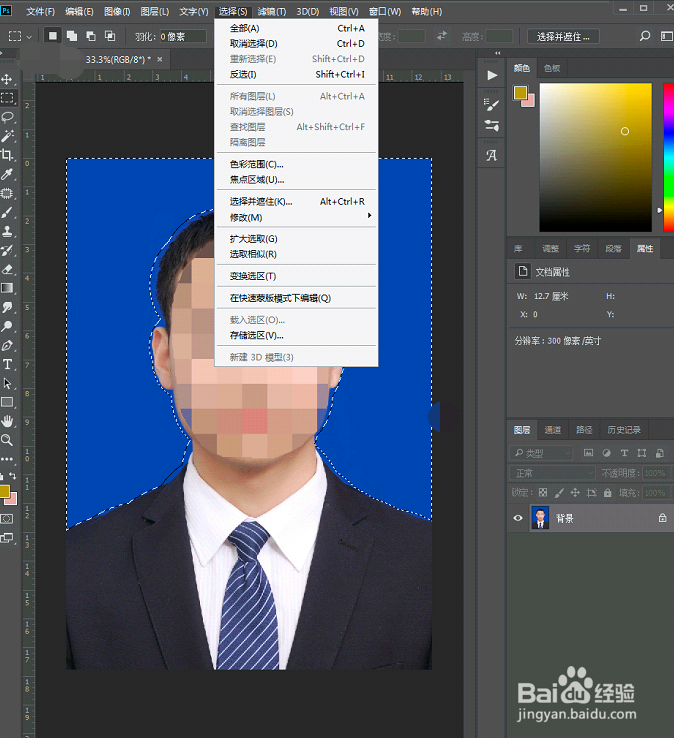Enable New selection mode button

tap(53, 36)
